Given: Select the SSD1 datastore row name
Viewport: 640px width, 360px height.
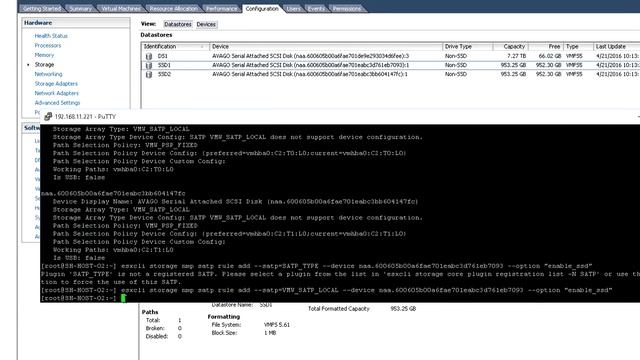Looking at the screenshot, I should [x=164, y=65].
